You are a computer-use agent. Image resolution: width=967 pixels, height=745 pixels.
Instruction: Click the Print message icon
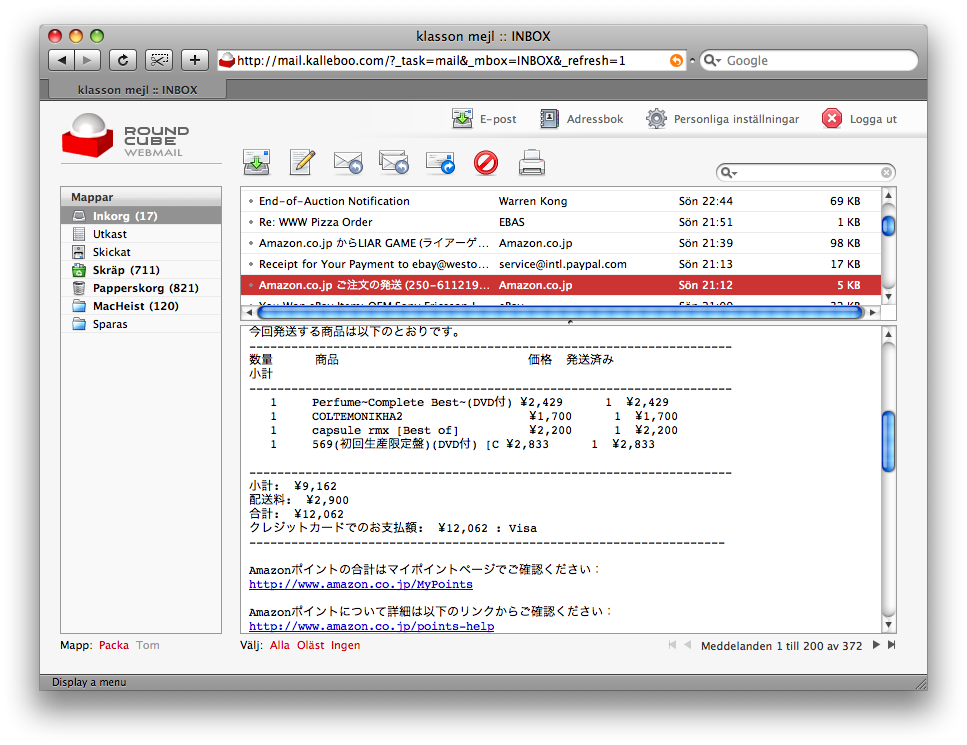532,163
